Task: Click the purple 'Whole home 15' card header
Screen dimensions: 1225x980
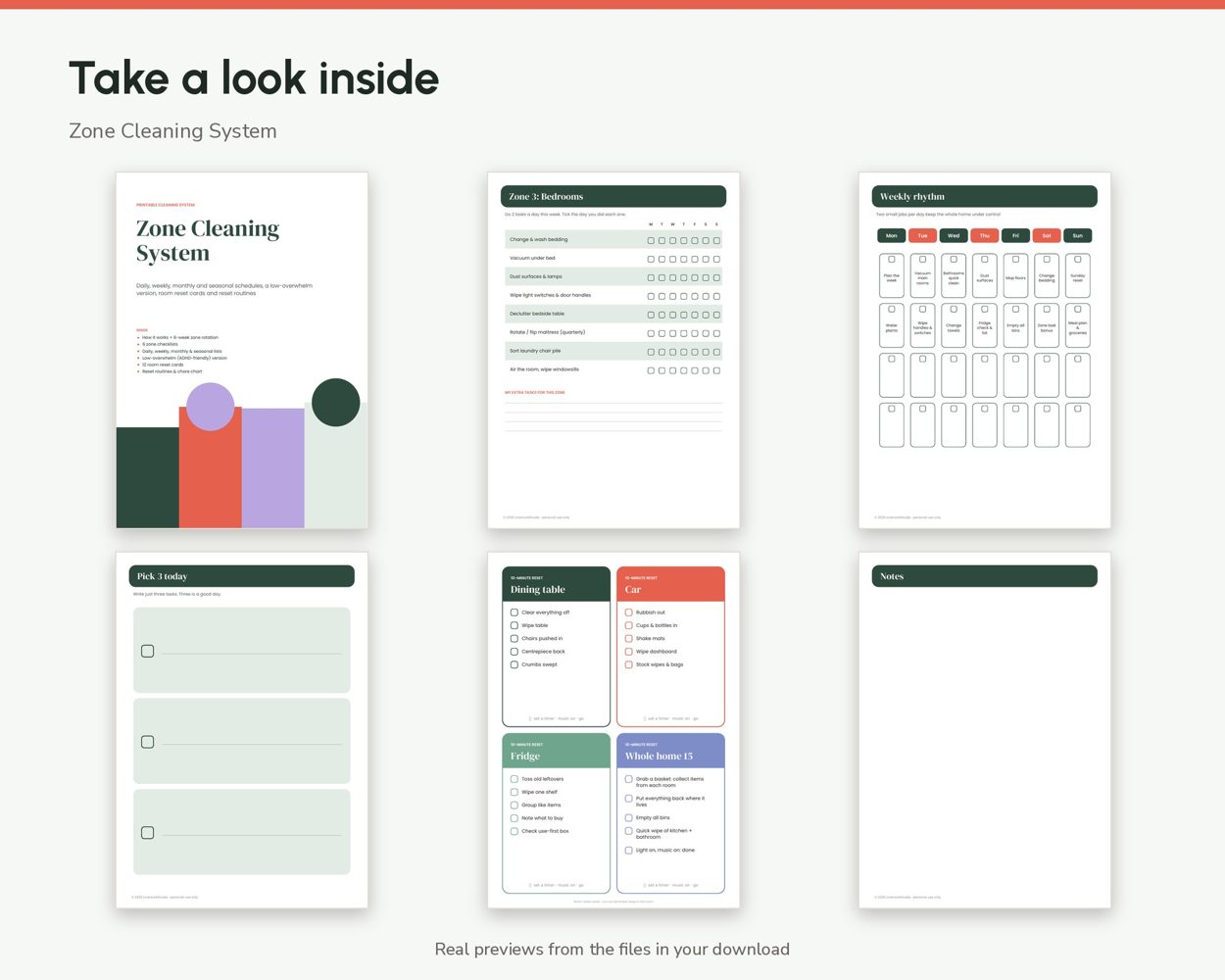Action: pyautogui.click(x=671, y=751)
